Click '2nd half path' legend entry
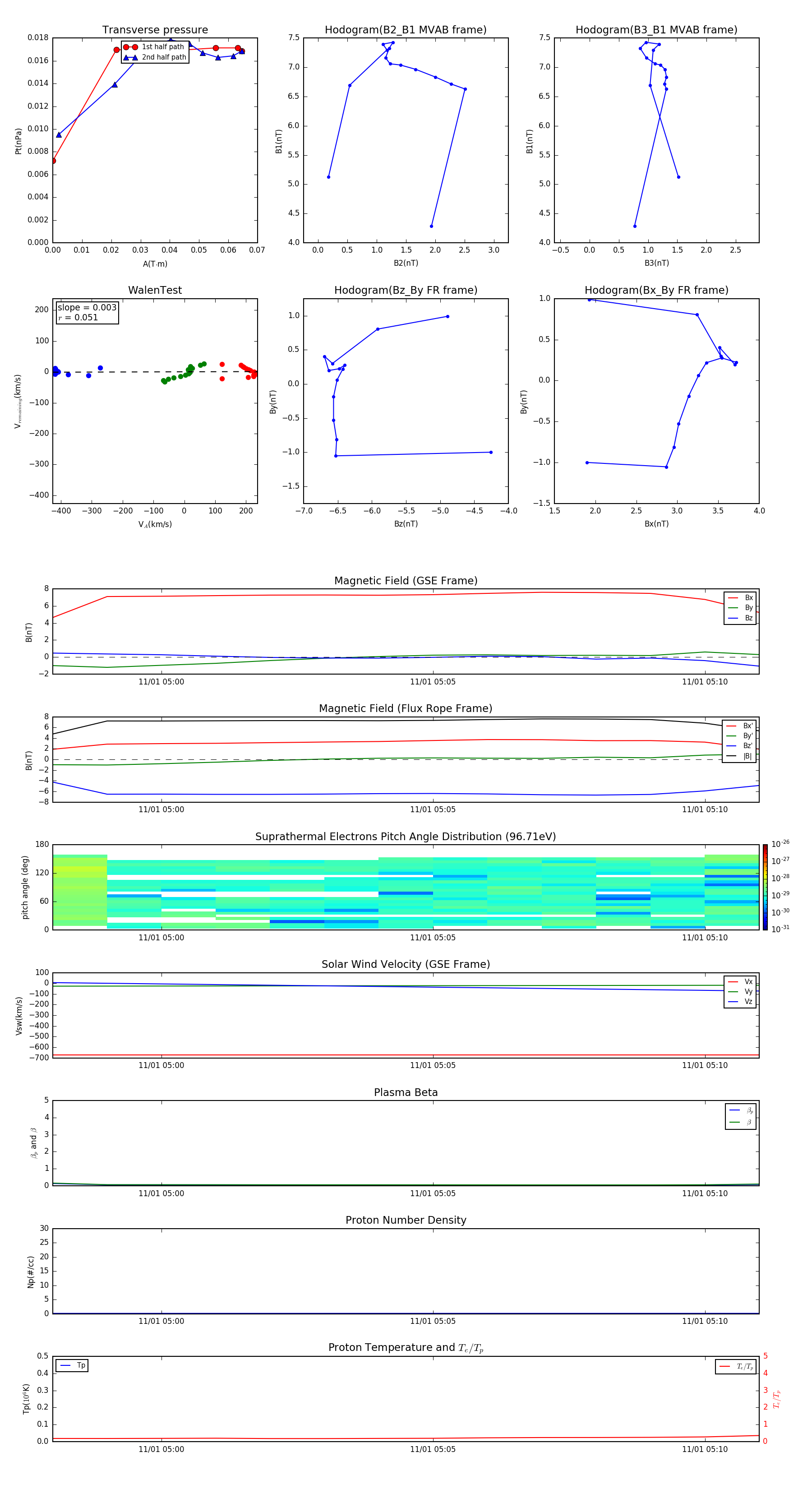Screen dimensions: 812x1489 (x=155, y=57)
